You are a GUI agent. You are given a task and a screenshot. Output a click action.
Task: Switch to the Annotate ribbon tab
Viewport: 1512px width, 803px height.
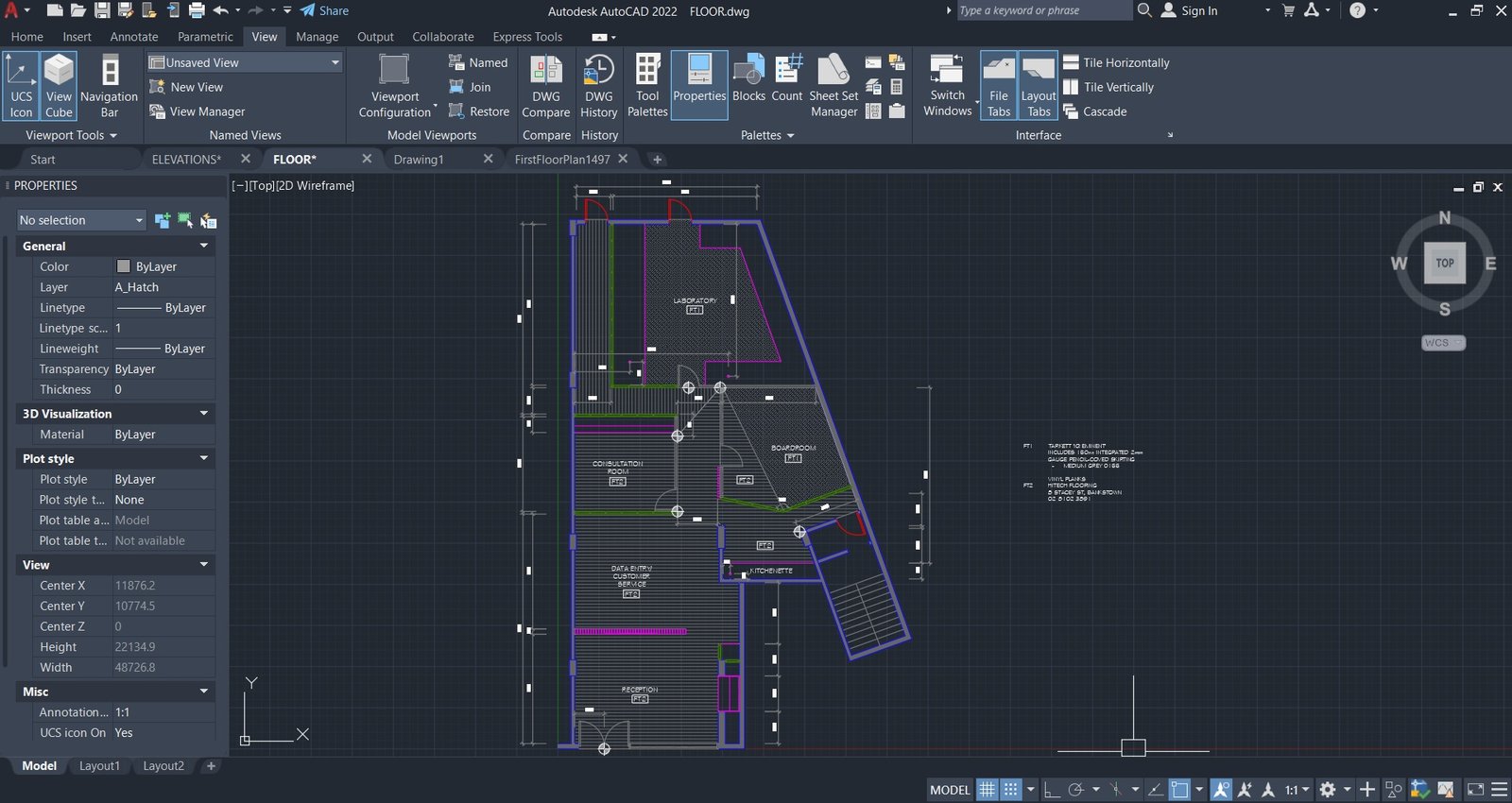[x=134, y=37]
